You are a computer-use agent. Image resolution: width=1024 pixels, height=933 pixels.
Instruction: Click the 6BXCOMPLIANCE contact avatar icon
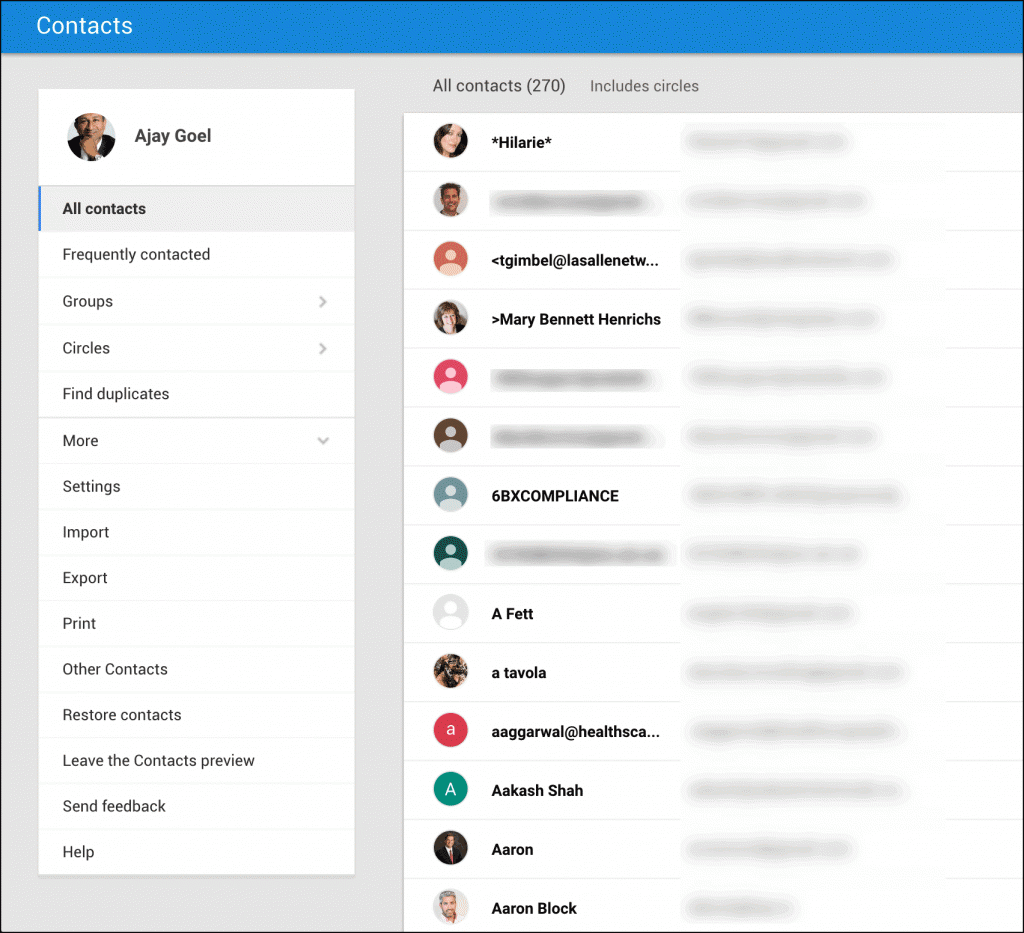450,495
